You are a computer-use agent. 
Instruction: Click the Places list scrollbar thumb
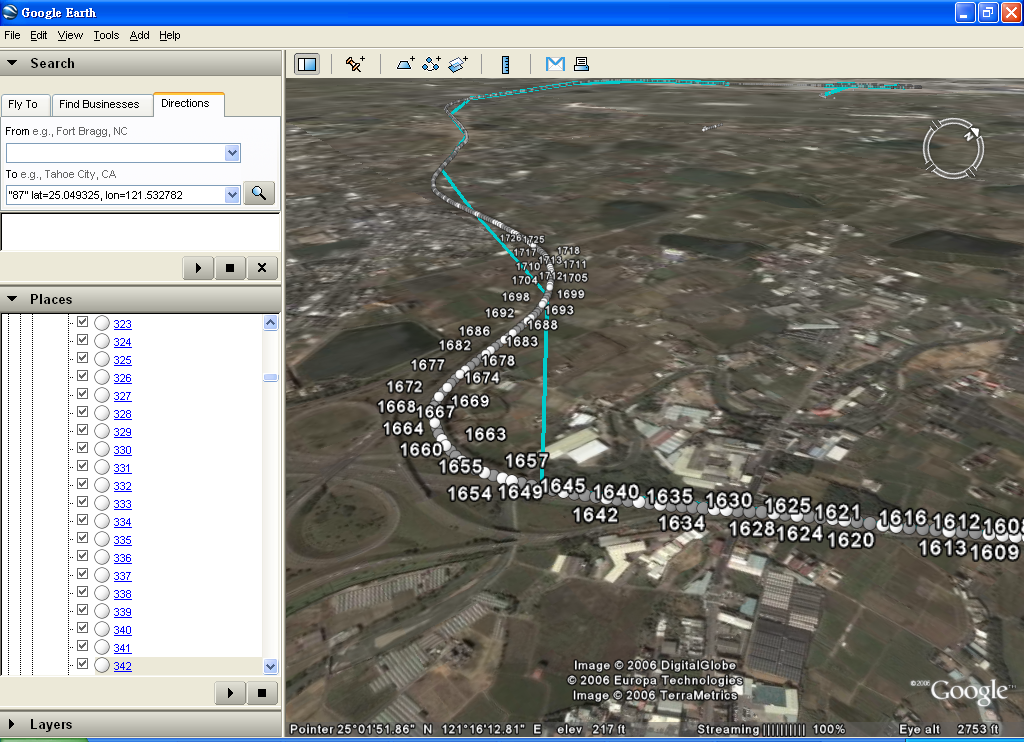(x=270, y=378)
